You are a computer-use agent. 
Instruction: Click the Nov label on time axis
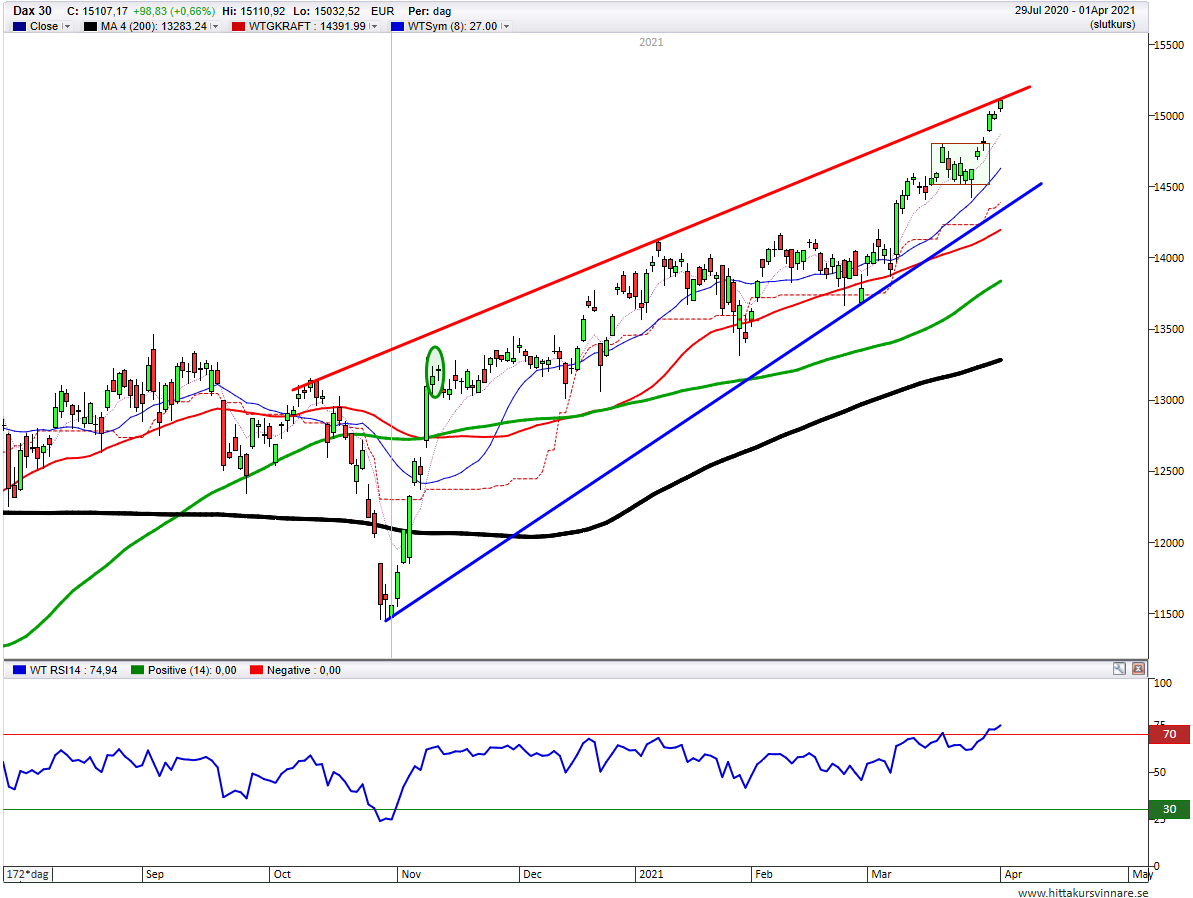[x=412, y=874]
